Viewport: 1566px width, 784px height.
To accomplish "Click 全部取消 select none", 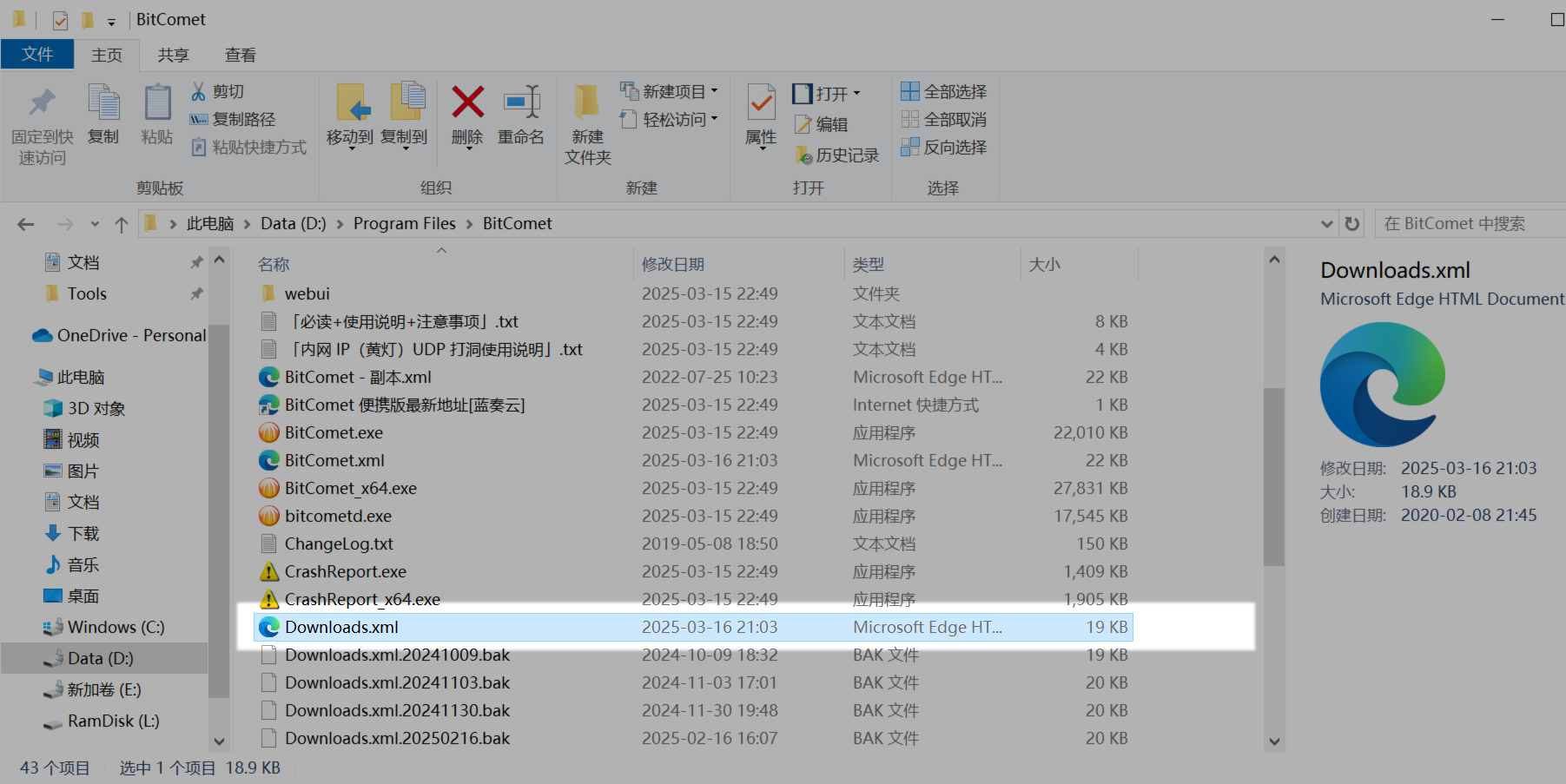I will point(944,119).
